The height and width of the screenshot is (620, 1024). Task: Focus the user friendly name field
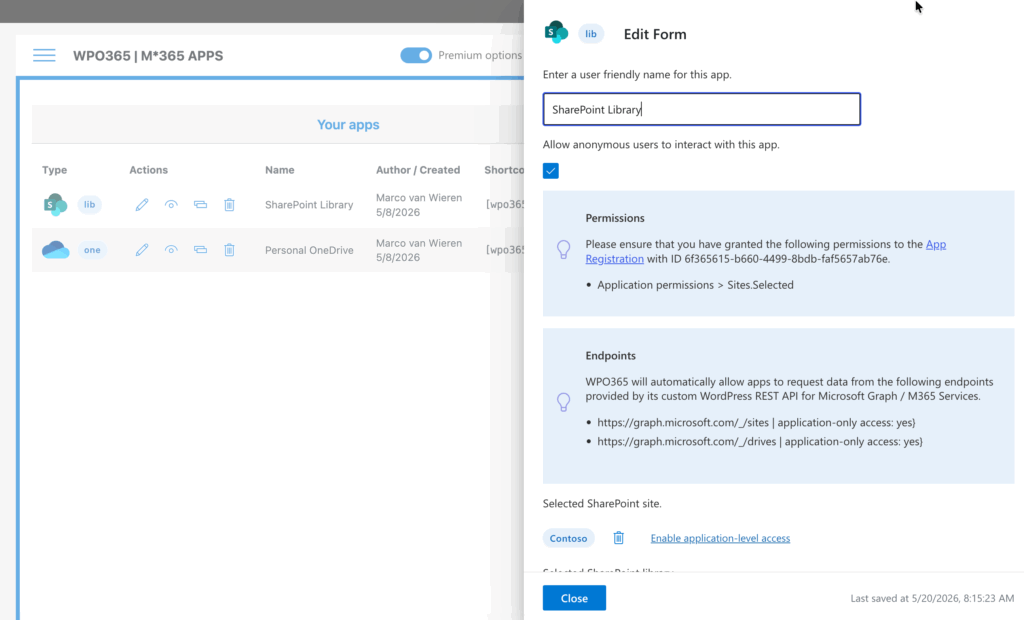click(x=701, y=109)
